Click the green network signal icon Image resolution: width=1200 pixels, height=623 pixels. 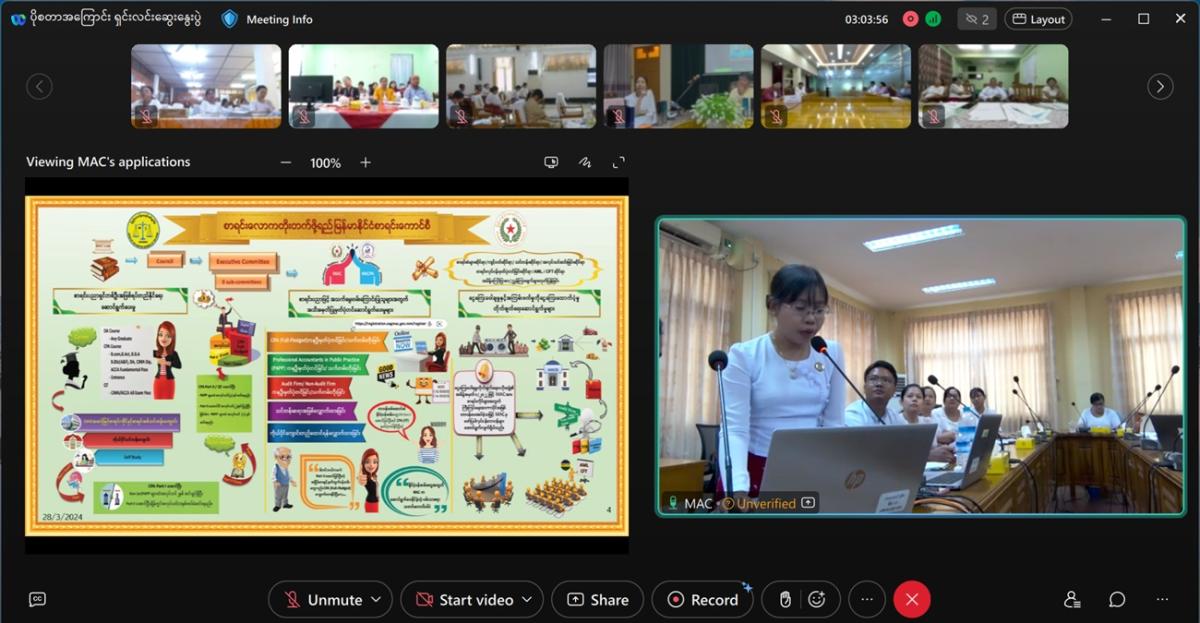point(933,19)
